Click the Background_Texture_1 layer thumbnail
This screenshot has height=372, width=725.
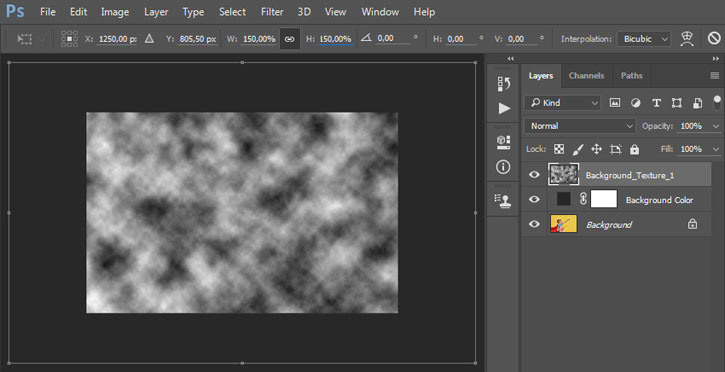pyautogui.click(x=564, y=175)
